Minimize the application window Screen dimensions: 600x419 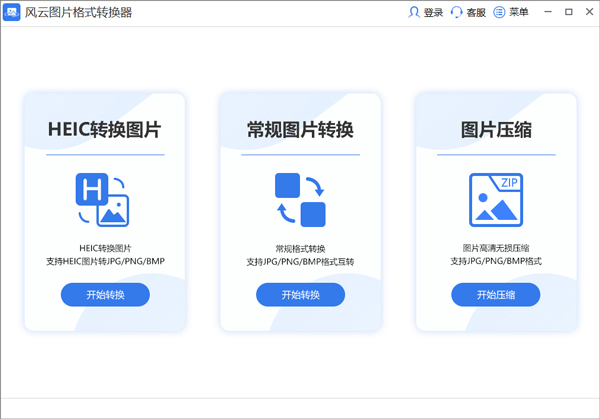[548, 12]
